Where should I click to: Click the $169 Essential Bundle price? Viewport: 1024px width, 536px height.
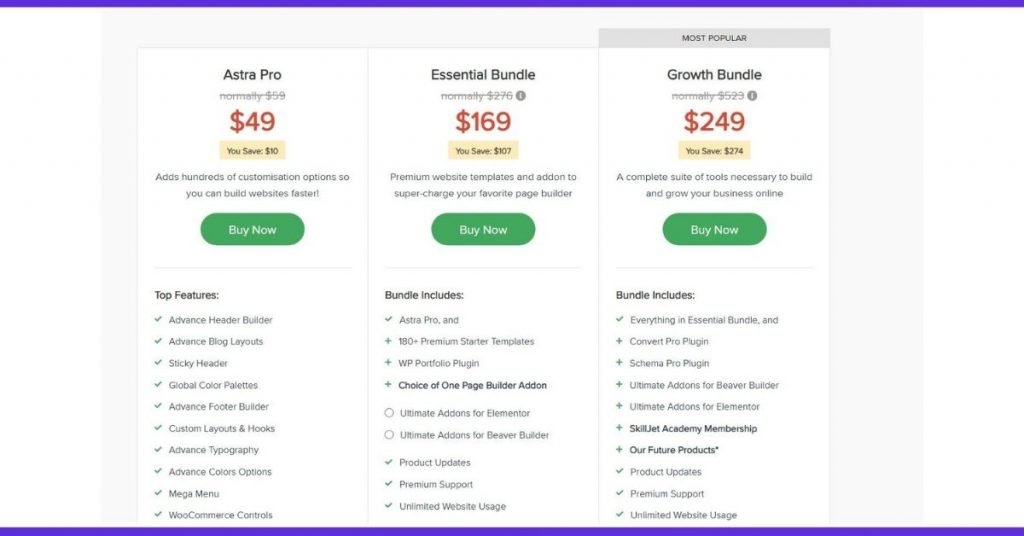tap(483, 121)
